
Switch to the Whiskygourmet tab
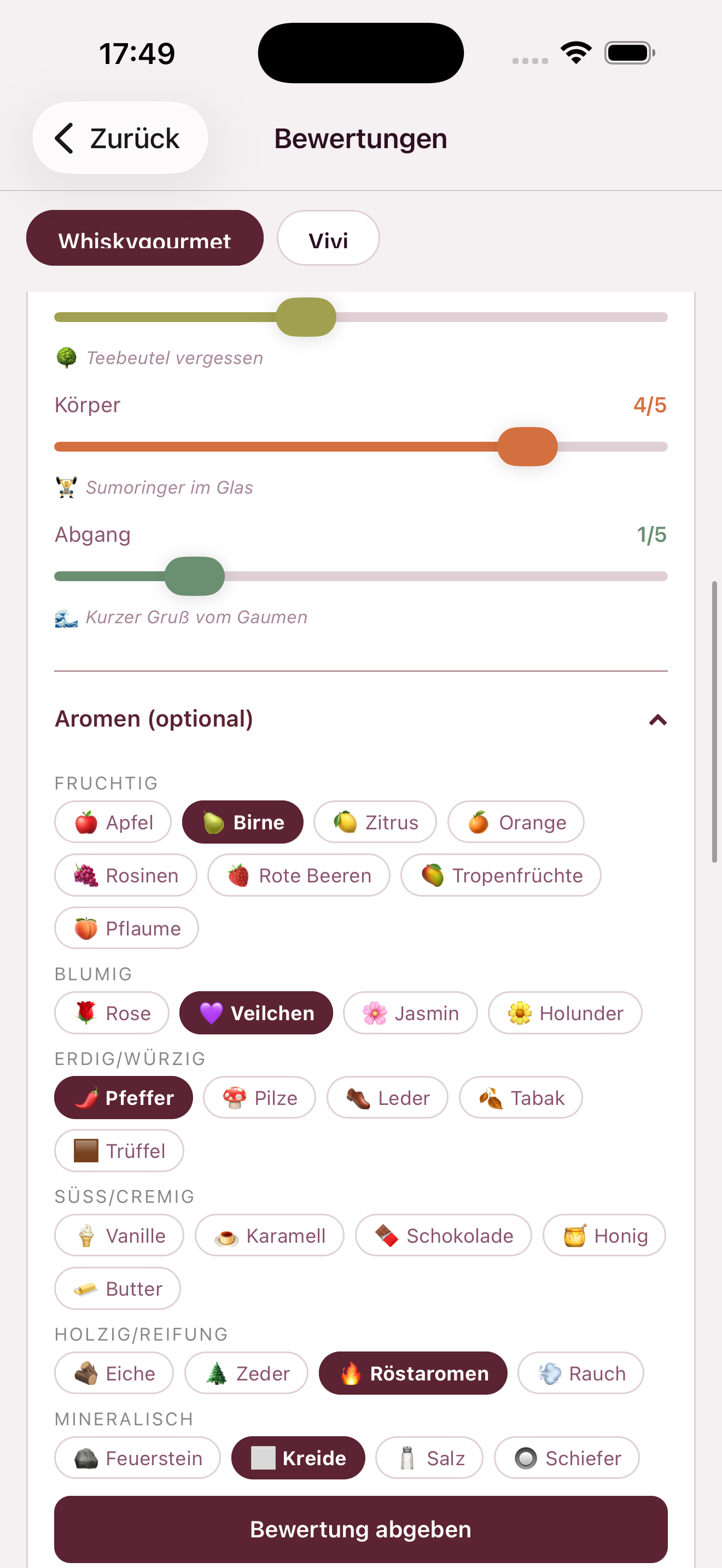(x=145, y=238)
